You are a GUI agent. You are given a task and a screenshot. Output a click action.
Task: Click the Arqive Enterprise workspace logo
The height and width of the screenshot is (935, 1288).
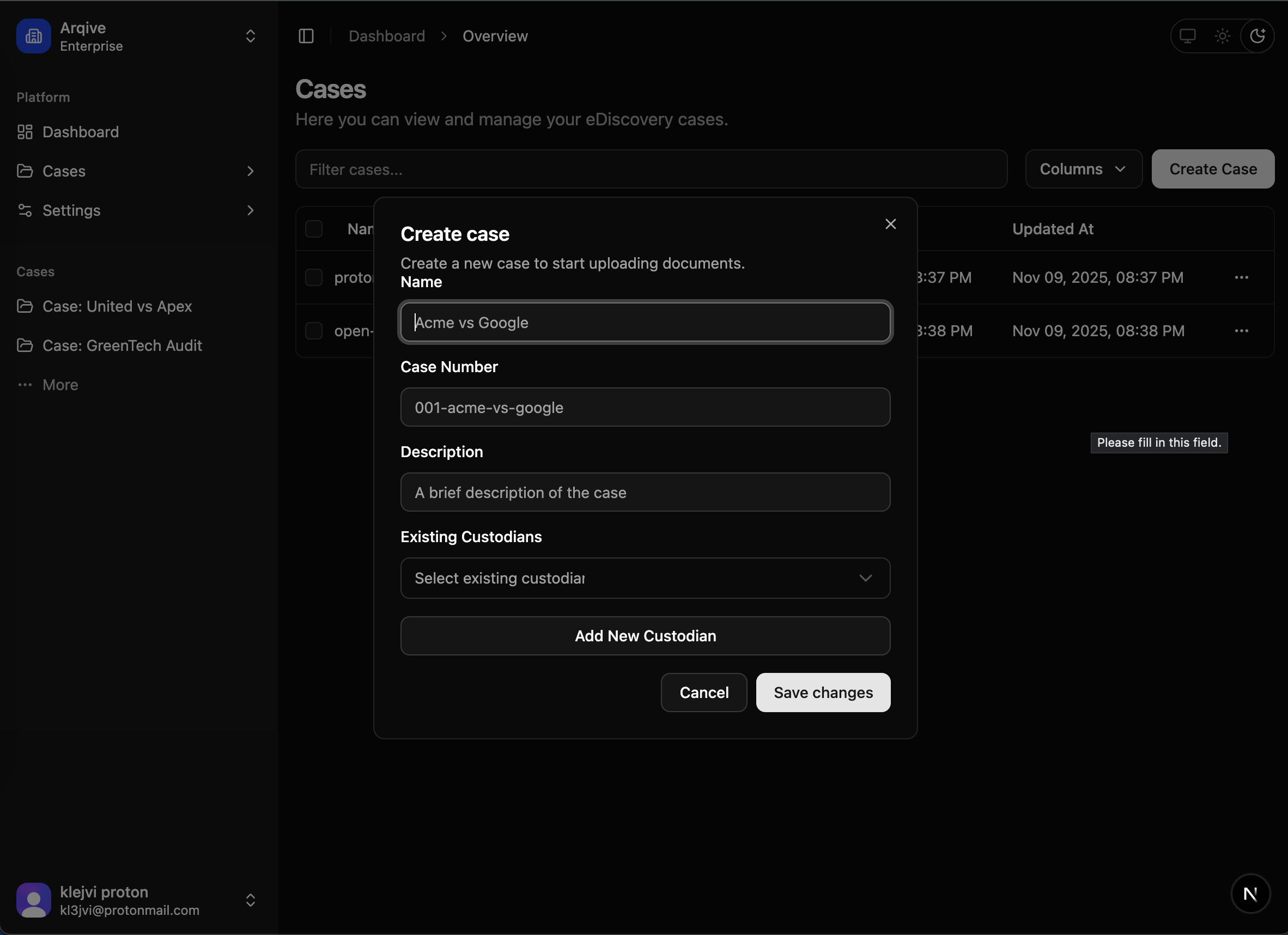pos(33,36)
